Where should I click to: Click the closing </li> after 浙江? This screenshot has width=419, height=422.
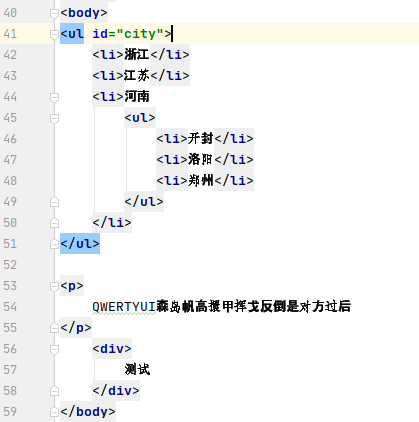coord(170,54)
